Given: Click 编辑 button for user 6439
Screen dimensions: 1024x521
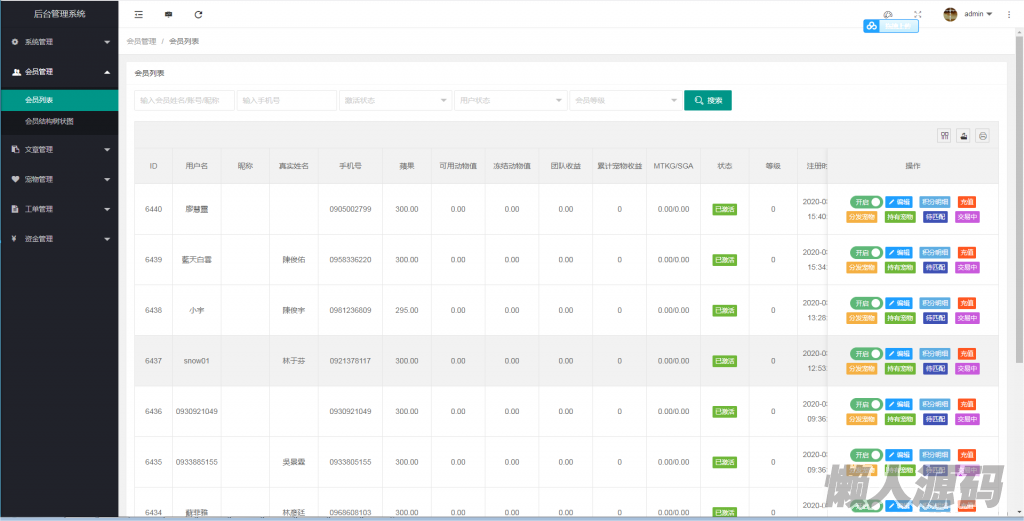Looking at the screenshot, I should coord(899,252).
